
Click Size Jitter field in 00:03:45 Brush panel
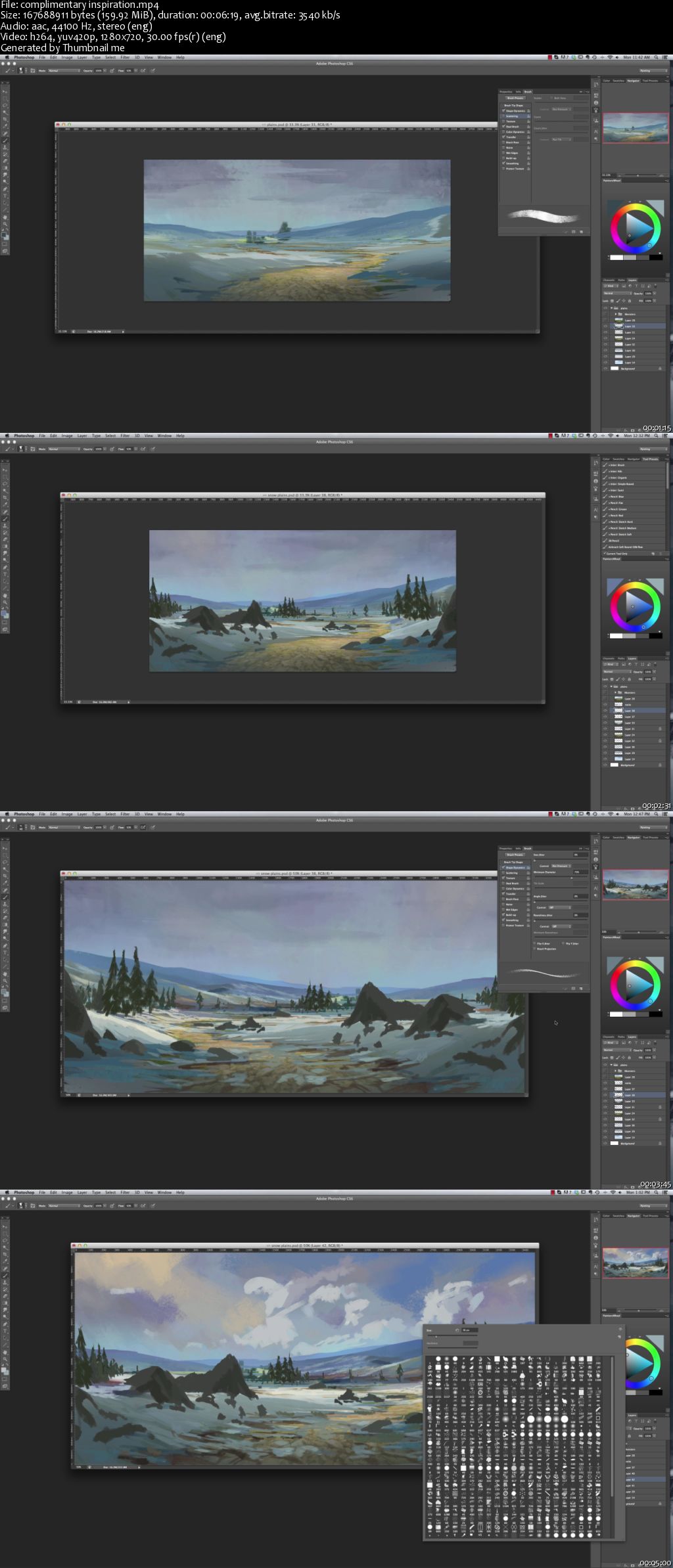tap(580, 855)
